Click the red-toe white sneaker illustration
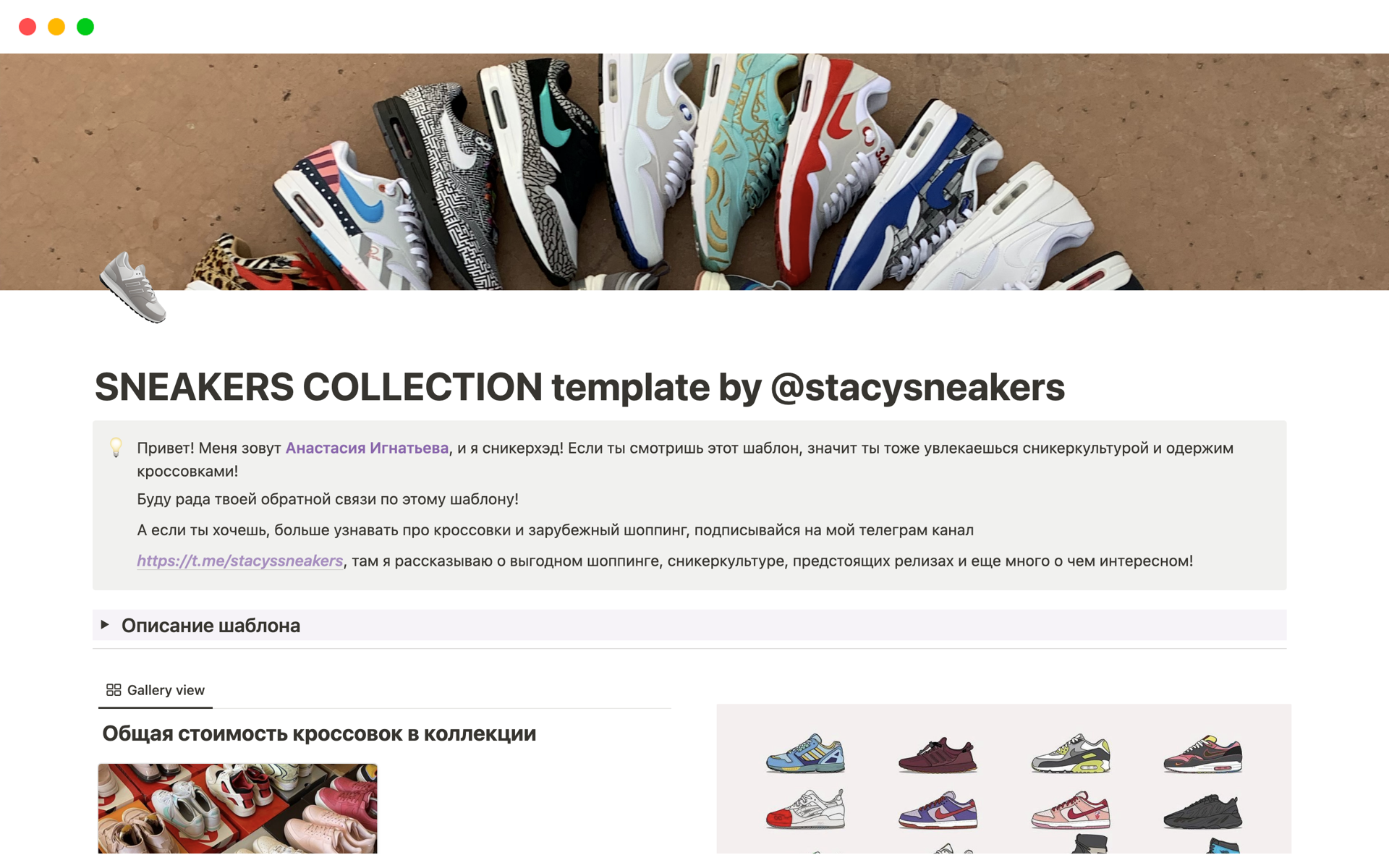 (805, 809)
